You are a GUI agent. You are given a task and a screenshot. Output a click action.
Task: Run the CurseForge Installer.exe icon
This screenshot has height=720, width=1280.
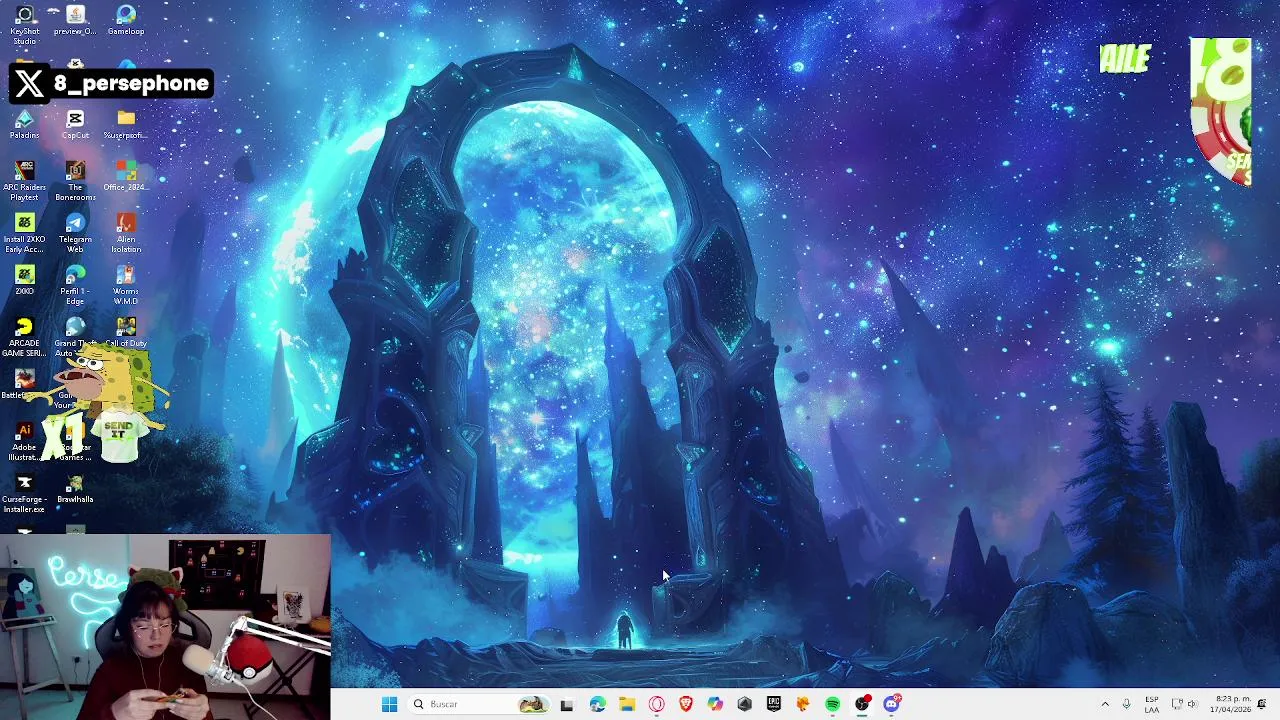point(25,493)
